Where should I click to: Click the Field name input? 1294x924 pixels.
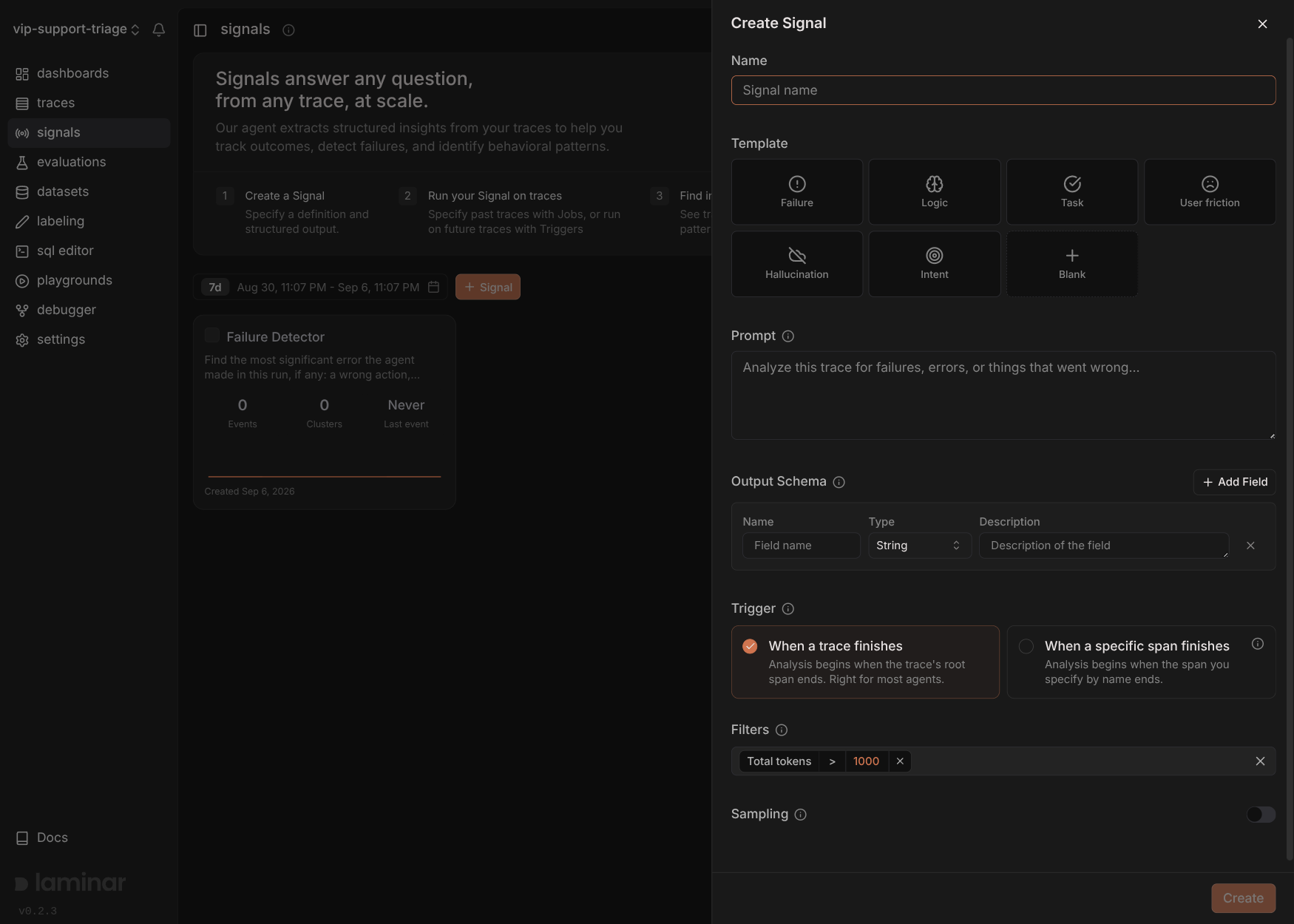(x=802, y=546)
